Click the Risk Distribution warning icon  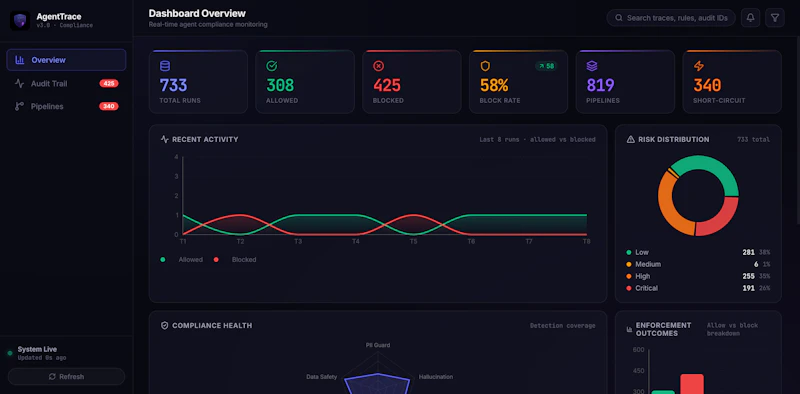tap(631, 139)
